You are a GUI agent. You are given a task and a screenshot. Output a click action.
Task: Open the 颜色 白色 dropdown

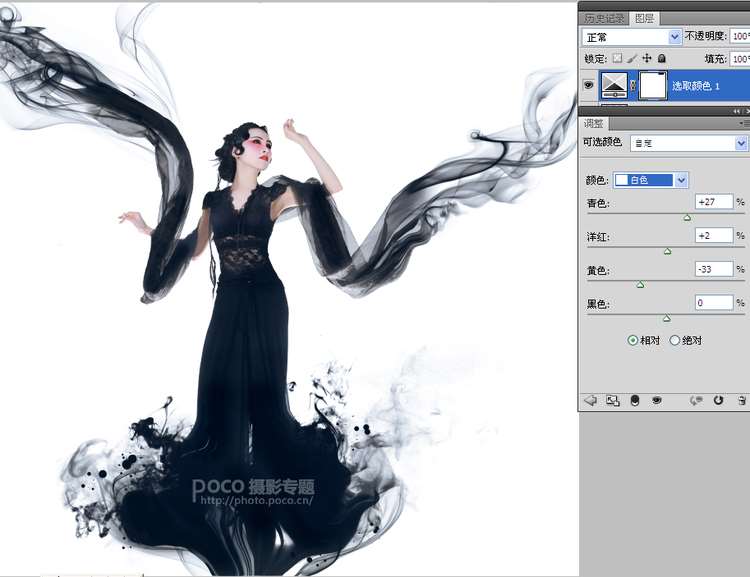[651, 180]
